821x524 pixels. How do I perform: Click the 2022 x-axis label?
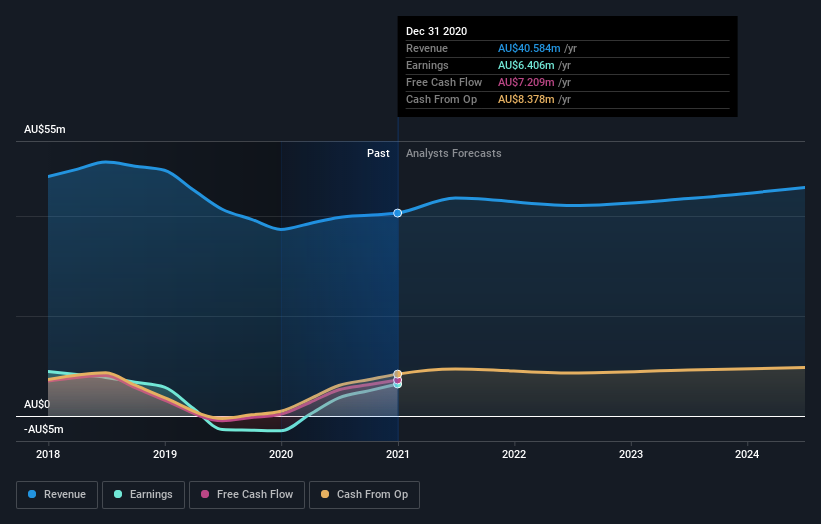tap(514, 454)
